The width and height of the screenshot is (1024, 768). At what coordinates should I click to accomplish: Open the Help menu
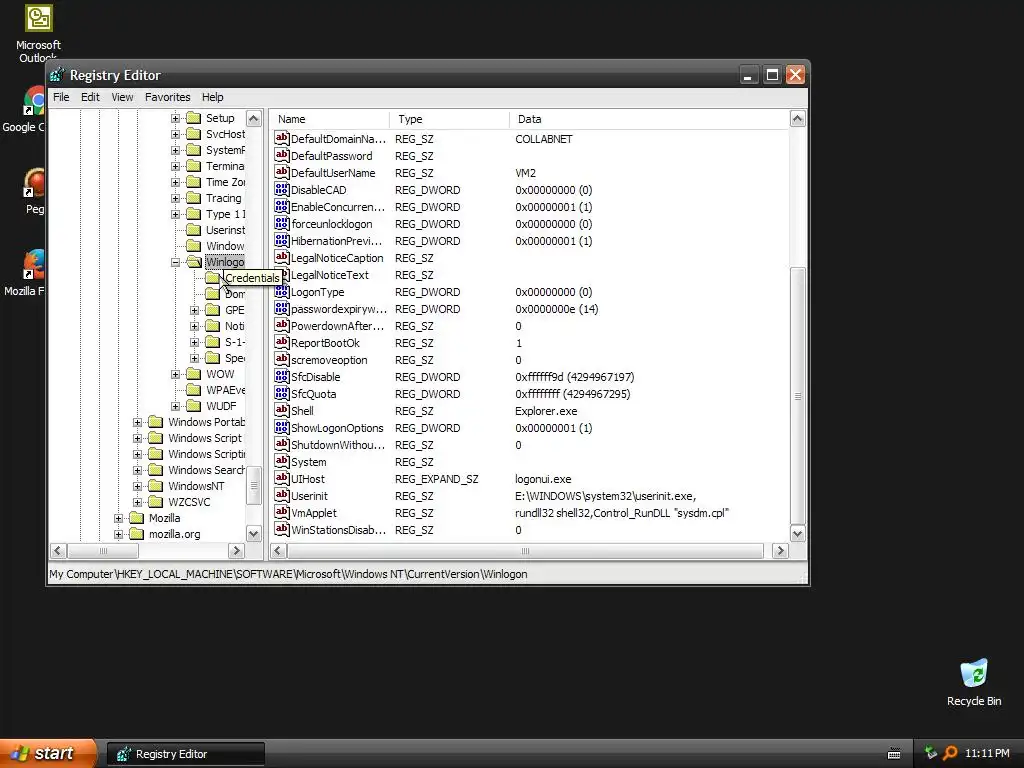(212, 97)
